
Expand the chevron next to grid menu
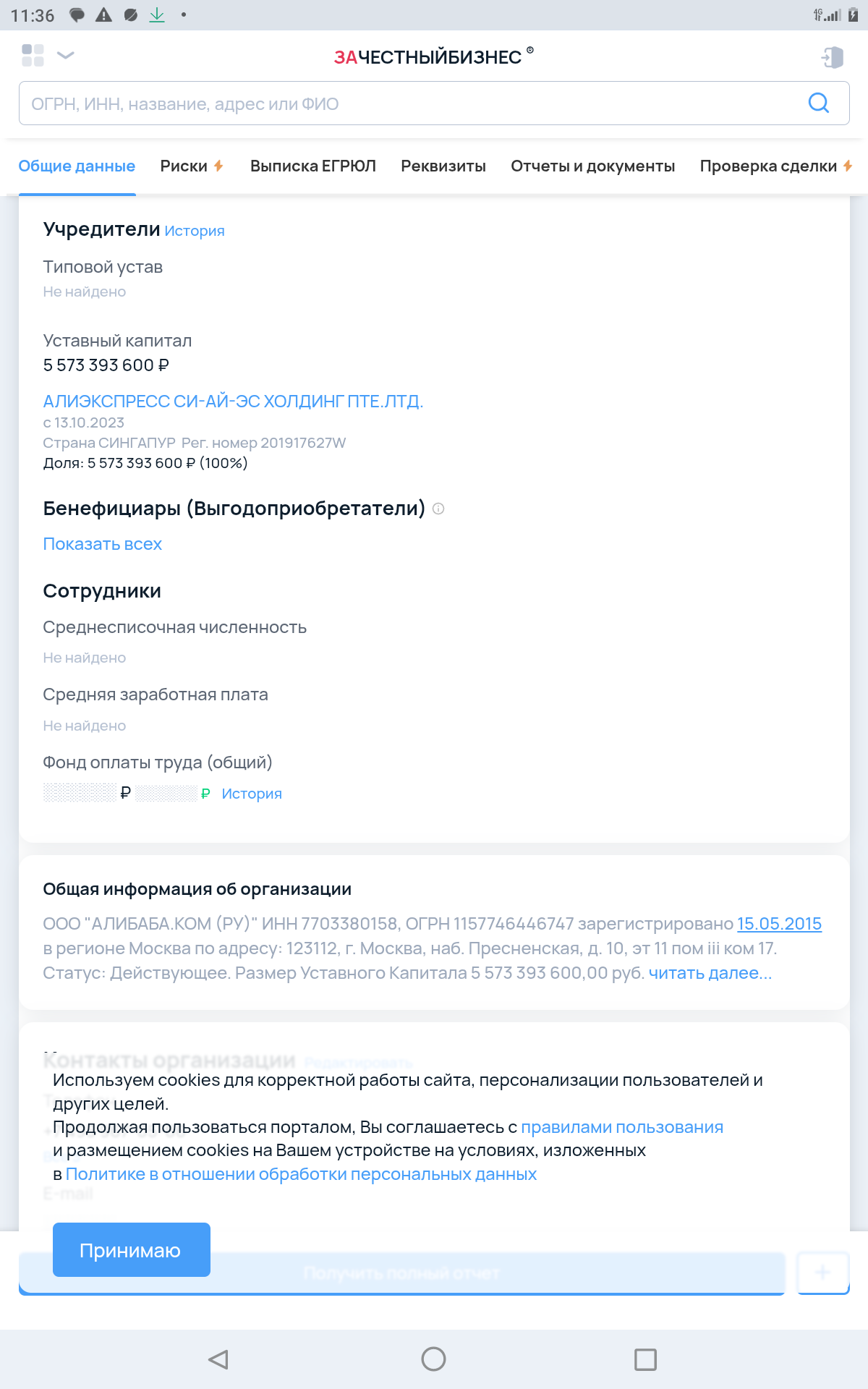pyautogui.click(x=66, y=55)
